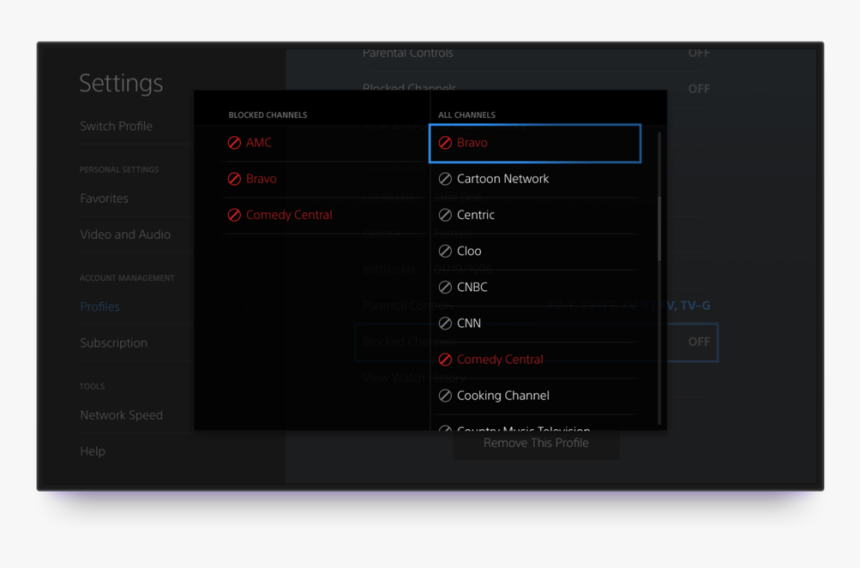The image size is (860, 568).
Task: Toggle block icon for CNBC
Action: 445,287
